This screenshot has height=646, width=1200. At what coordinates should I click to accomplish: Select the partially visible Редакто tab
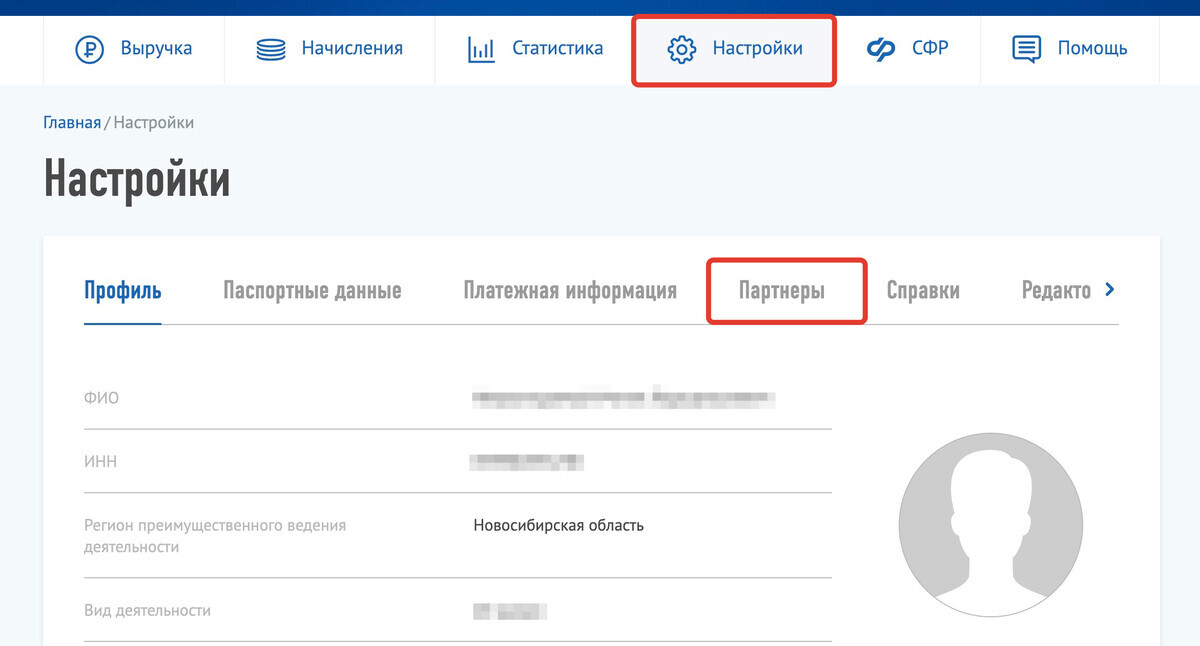tap(1056, 291)
